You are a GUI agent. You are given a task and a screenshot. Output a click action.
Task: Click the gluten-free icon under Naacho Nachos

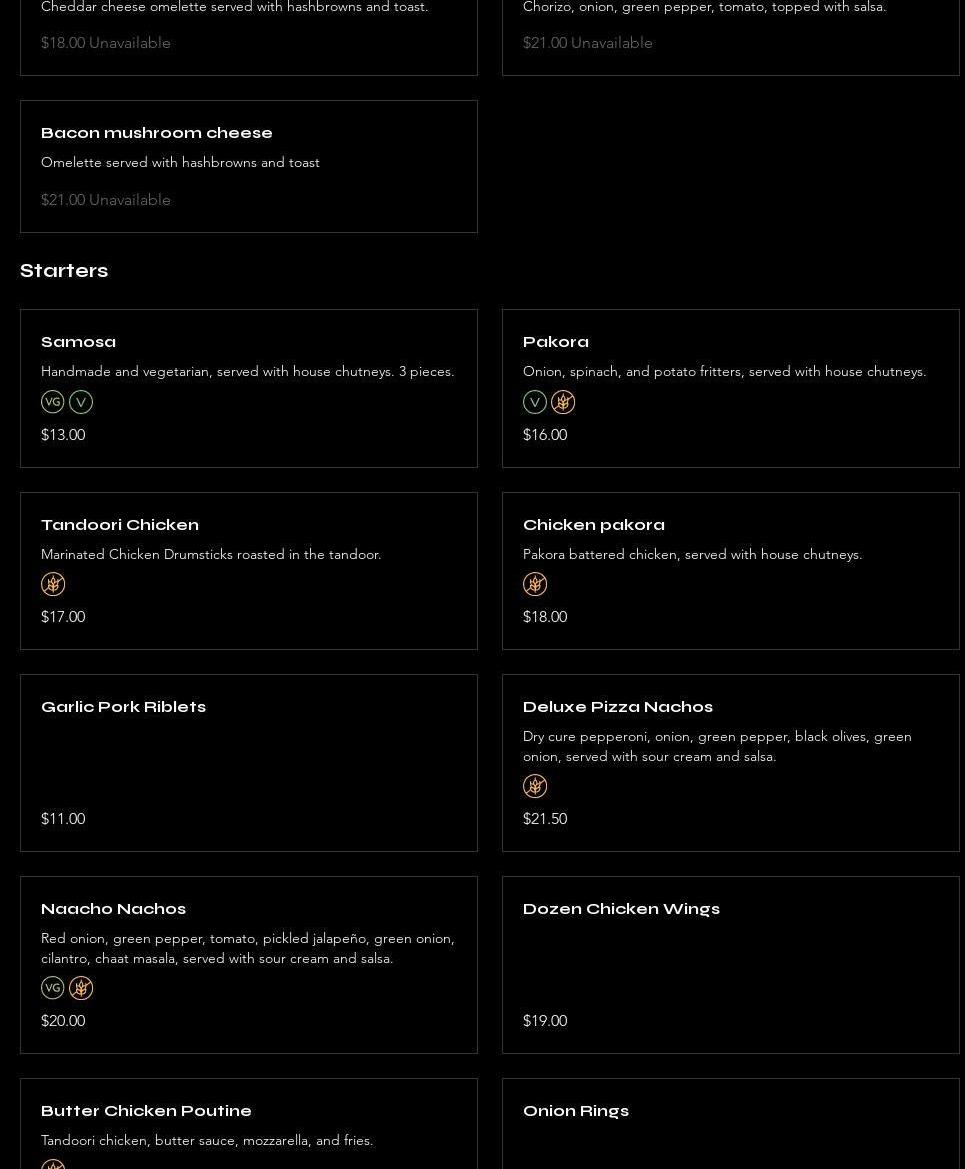click(81, 988)
